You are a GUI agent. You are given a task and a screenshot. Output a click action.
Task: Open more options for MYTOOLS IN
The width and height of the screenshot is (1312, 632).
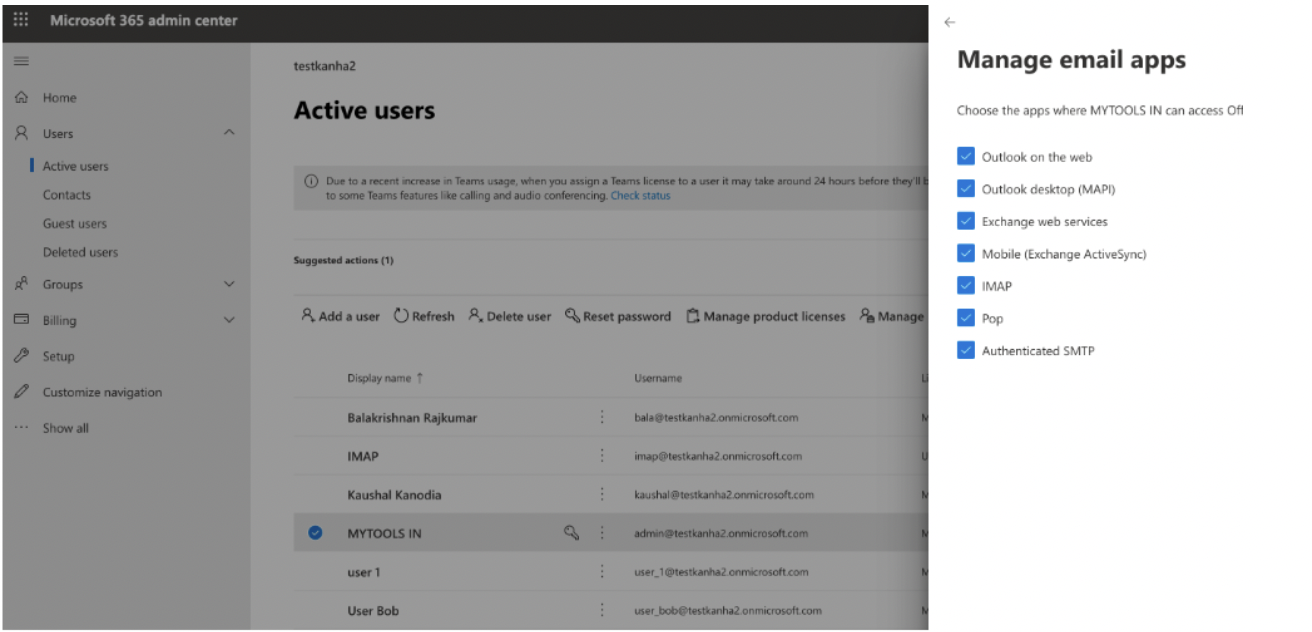tap(602, 533)
